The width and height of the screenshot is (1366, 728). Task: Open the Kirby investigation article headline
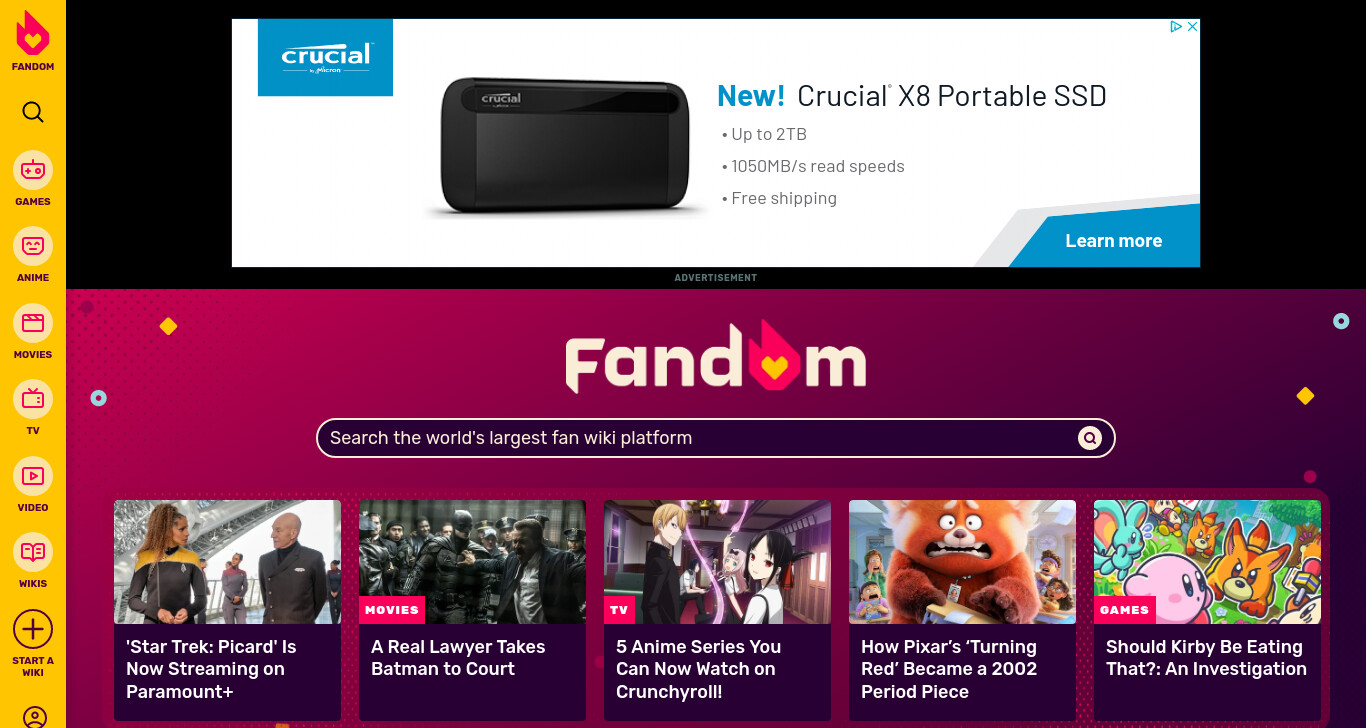click(x=1206, y=658)
